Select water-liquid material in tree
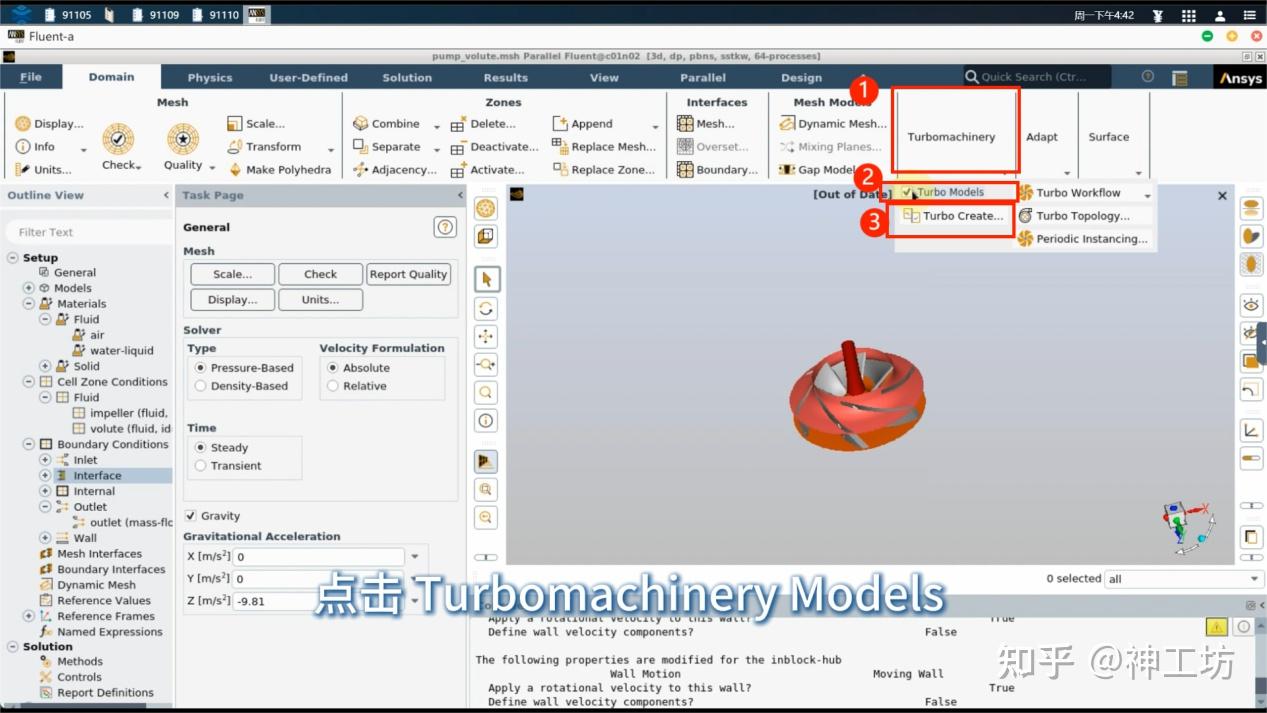1267x713 pixels. click(x=121, y=351)
